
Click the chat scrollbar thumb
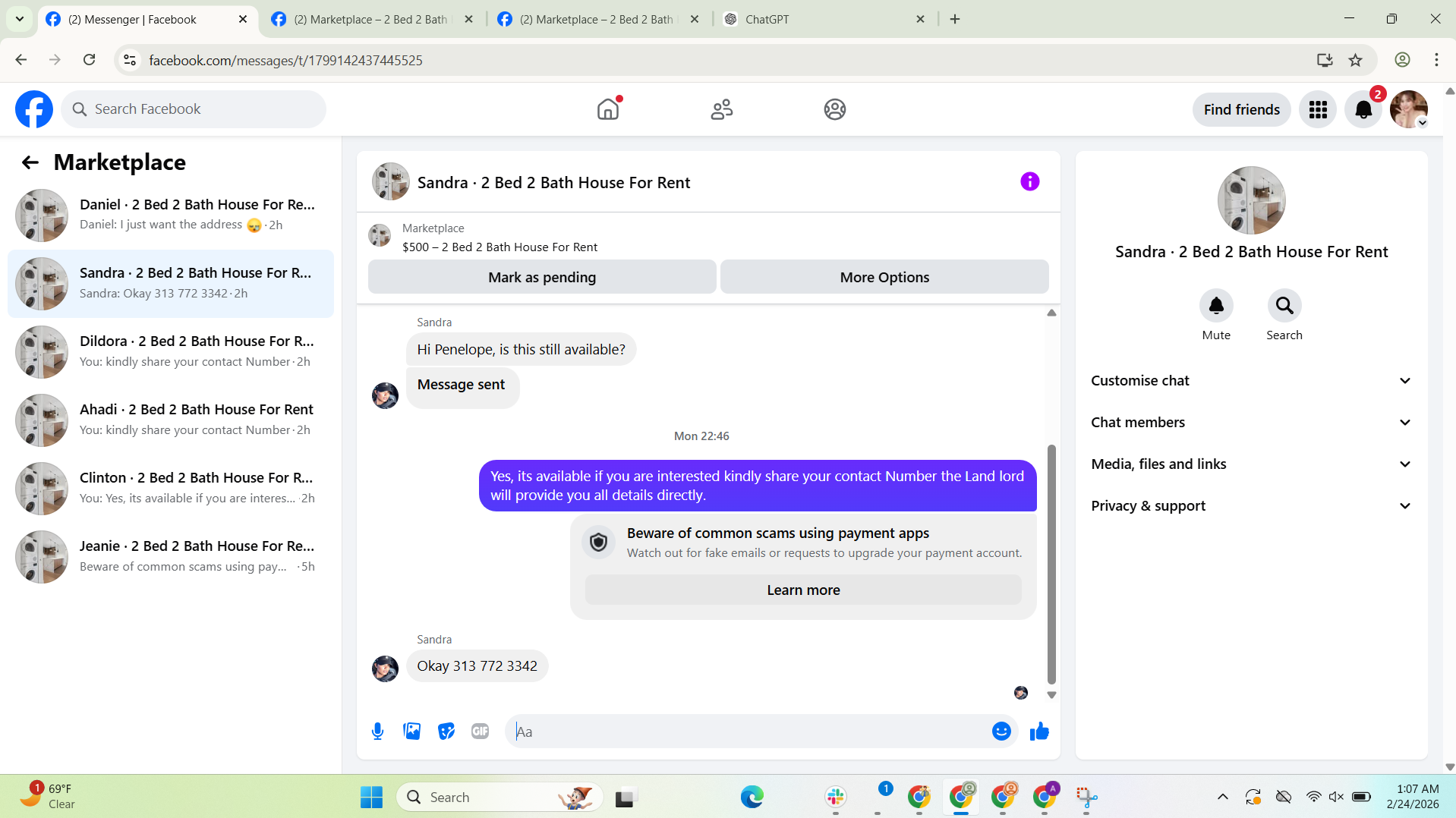pos(1051,565)
